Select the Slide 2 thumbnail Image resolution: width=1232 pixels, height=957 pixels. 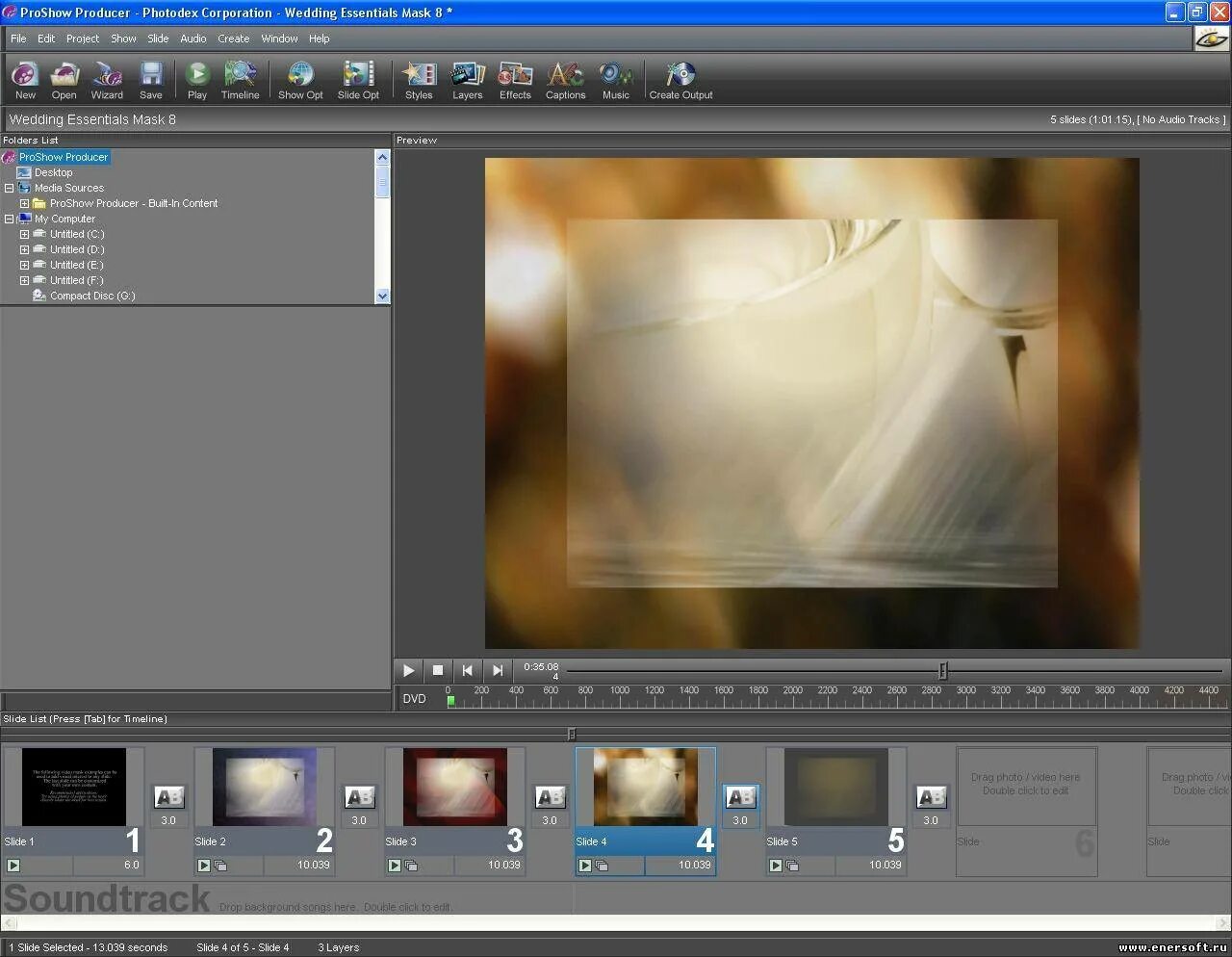[x=264, y=788]
